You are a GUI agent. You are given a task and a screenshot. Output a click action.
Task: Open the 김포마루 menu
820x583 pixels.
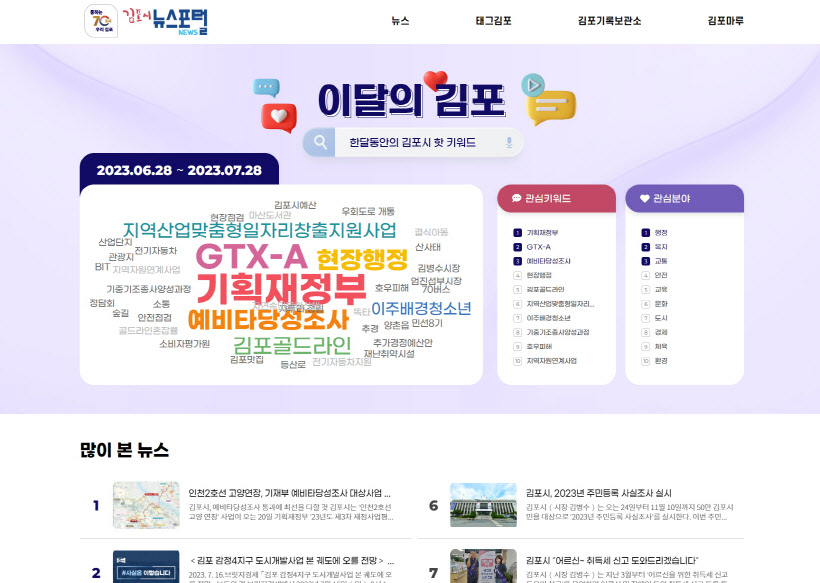tap(724, 21)
